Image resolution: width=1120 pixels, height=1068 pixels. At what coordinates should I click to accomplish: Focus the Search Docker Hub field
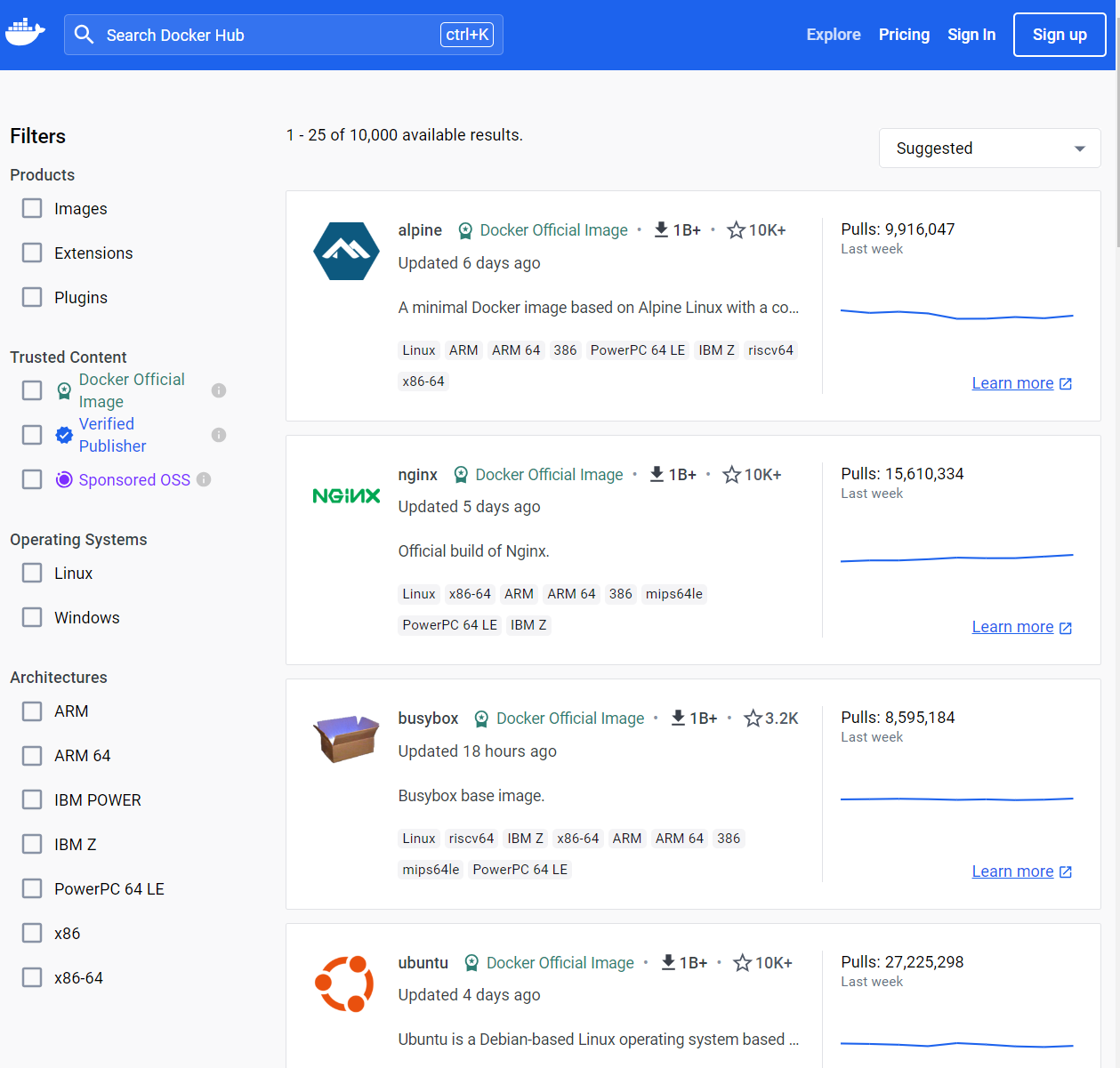pos(284,35)
